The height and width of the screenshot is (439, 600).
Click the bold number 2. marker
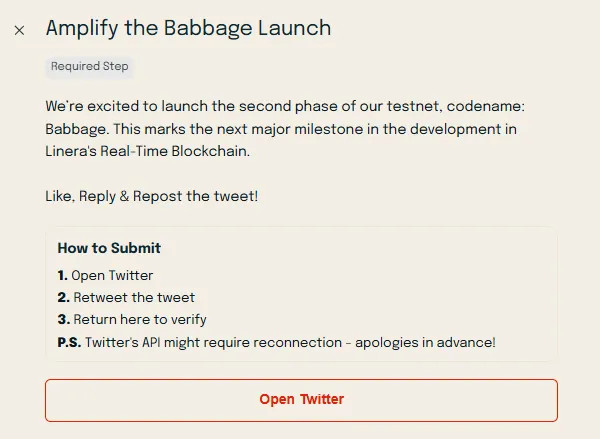coord(64,297)
